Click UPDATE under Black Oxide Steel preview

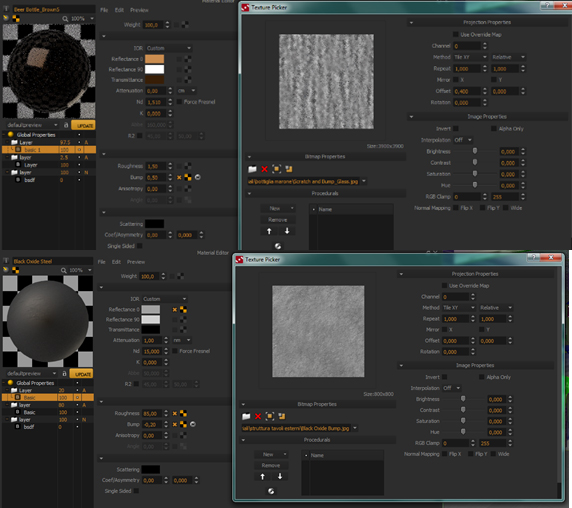tap(81, 374)
